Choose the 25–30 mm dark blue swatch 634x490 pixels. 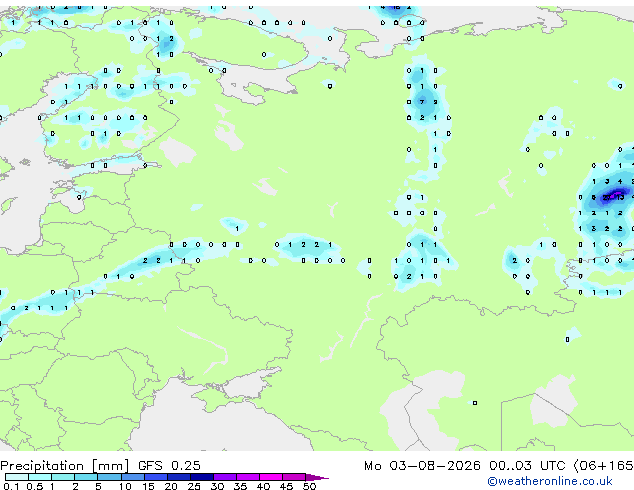(202, 477)
